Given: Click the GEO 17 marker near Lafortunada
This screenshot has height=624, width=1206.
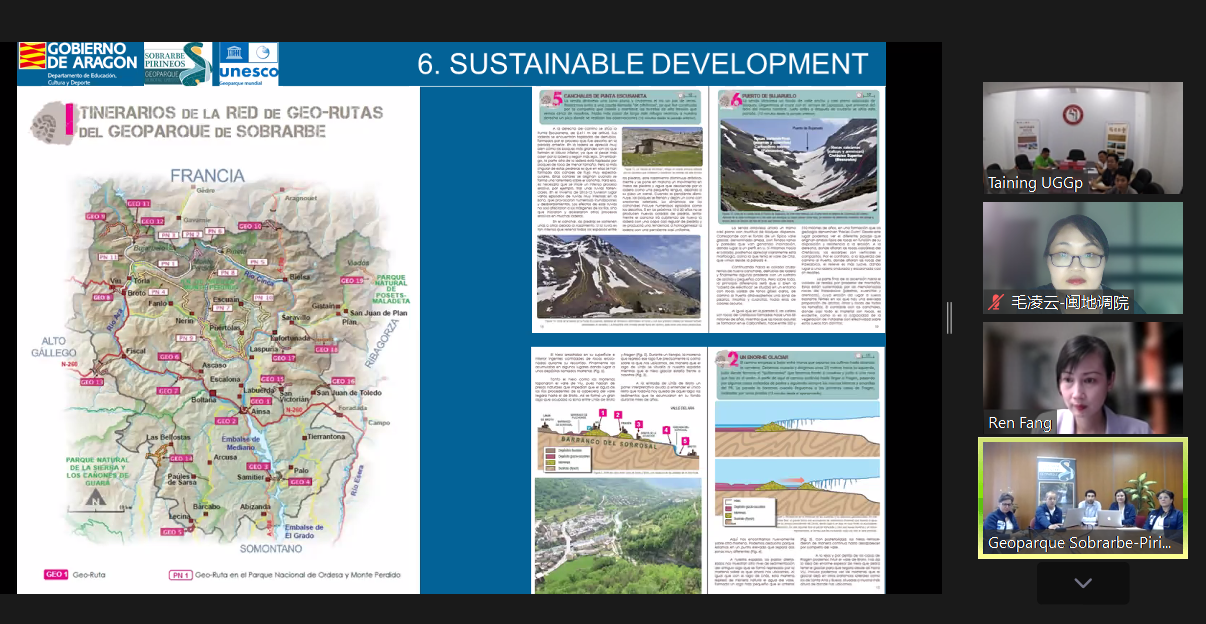Looking at the screenshot, I should click(285, 357).
